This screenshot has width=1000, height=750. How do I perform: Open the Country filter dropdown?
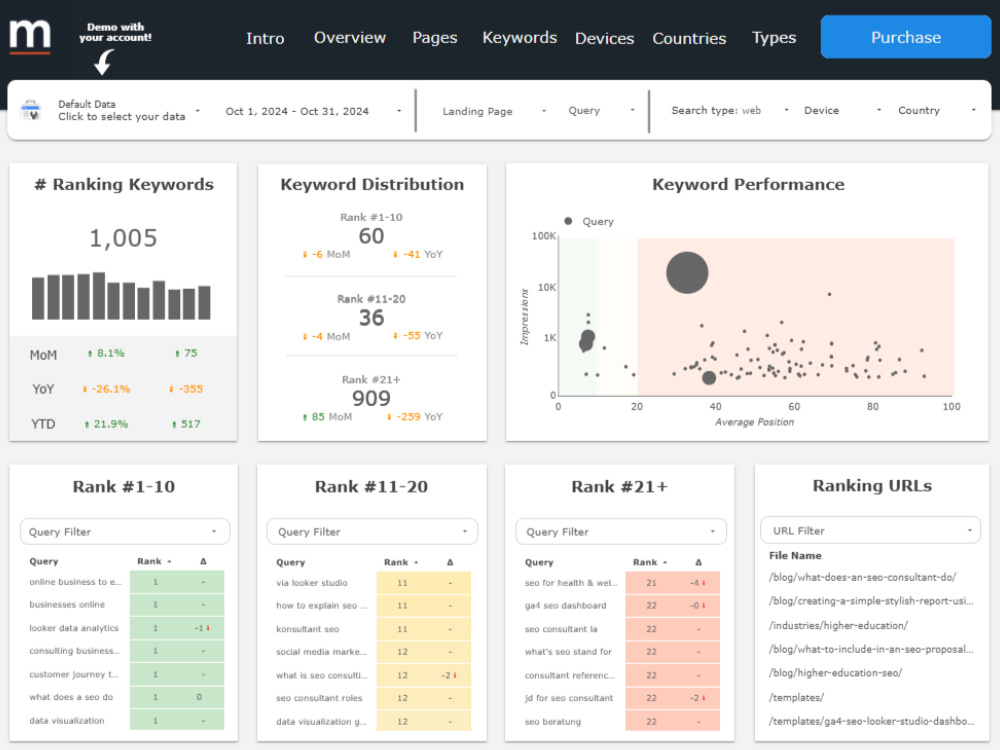(x=936, y=110)
